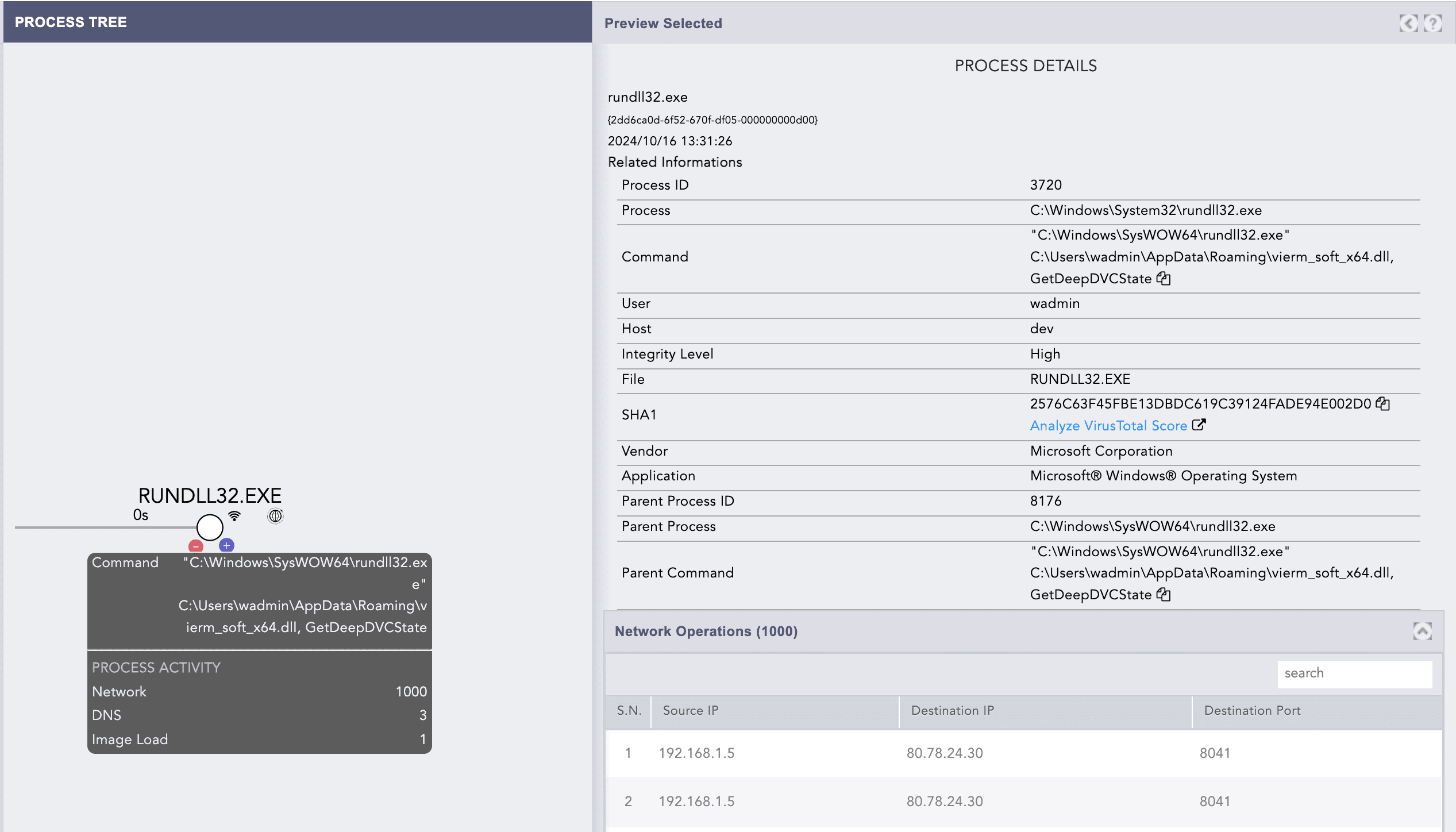Image resolution: width=1456 pixels, height=832 pixels.
Task: Click Destination Port 8041 in row 2
Action: pos(1215,802)
